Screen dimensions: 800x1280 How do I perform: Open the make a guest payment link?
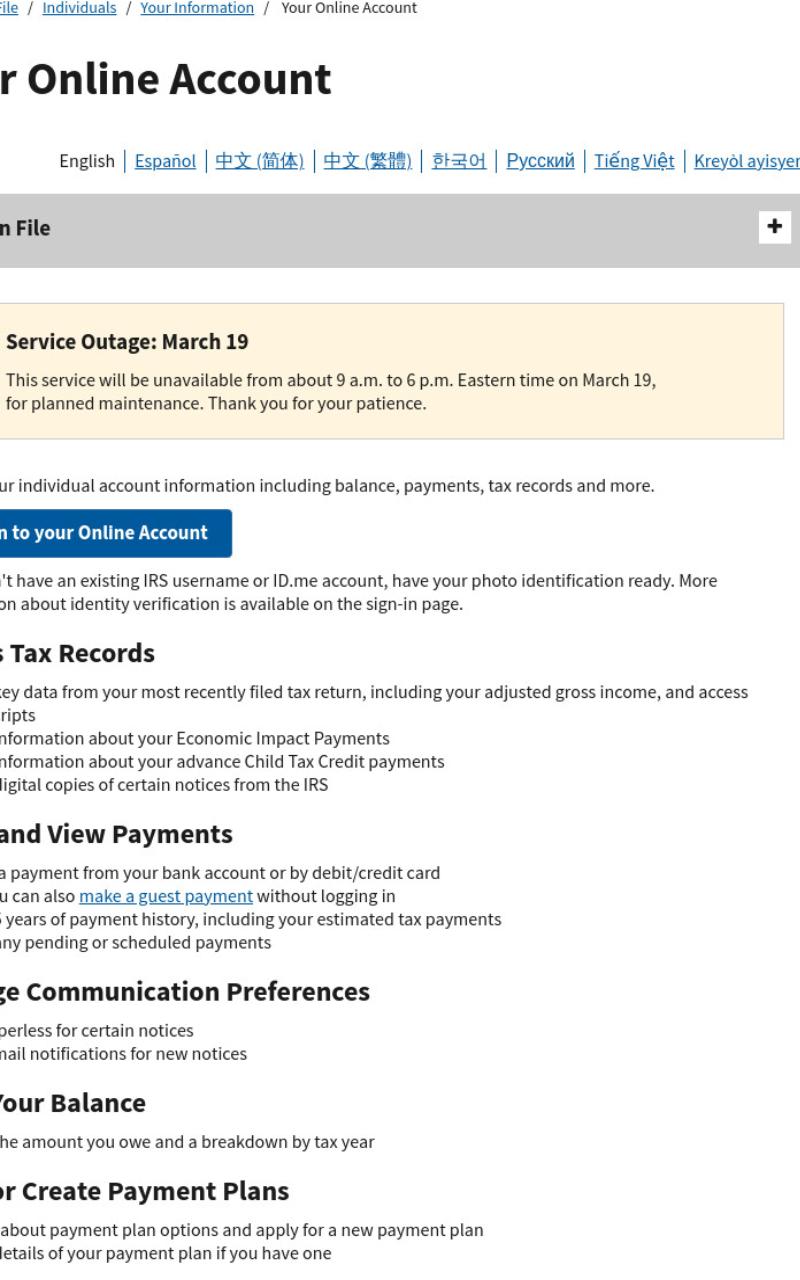pyautogui.click(x=166, y=896)
